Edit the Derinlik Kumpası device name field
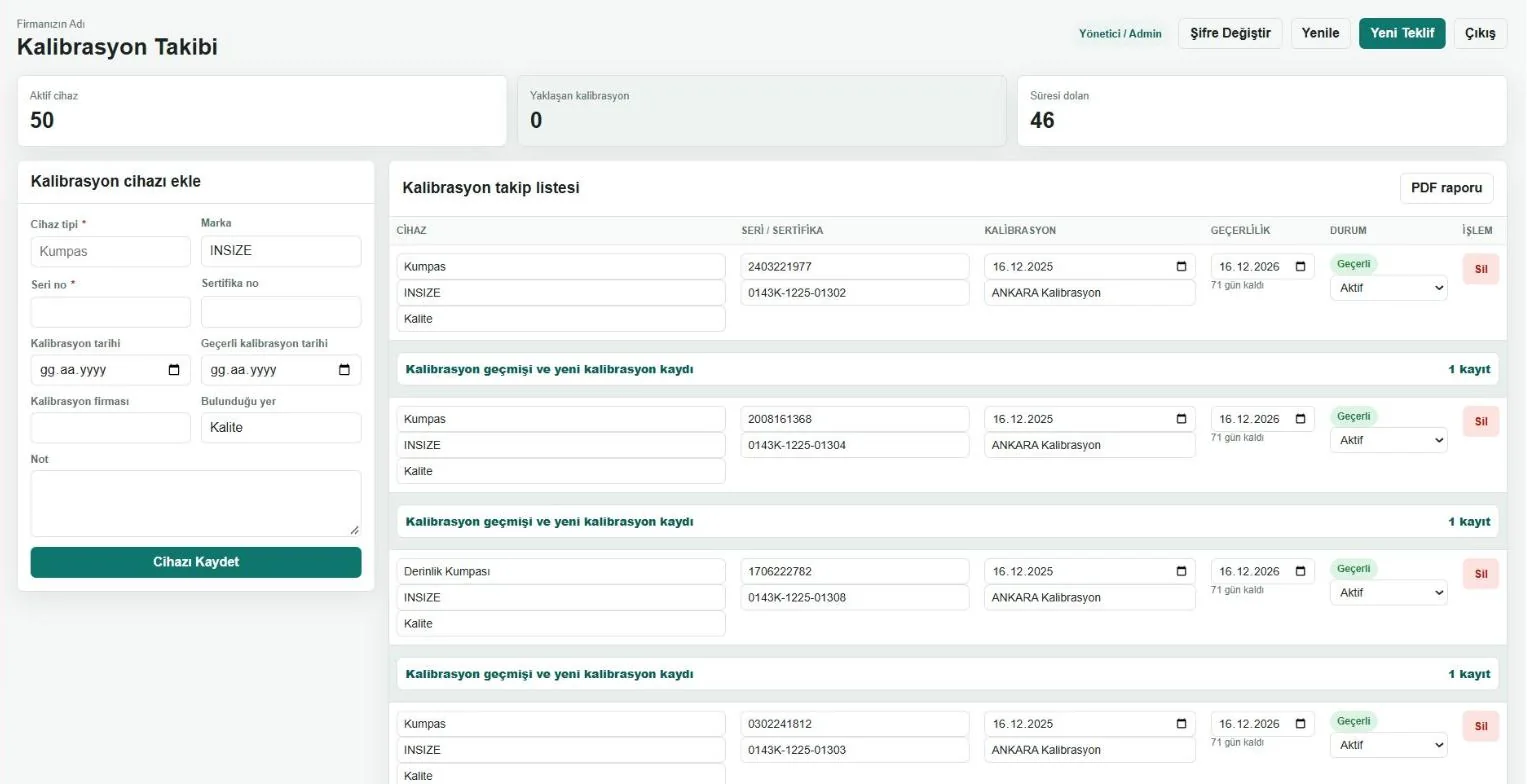Viewport: 1527px width, 784px height. click(561, 572)
